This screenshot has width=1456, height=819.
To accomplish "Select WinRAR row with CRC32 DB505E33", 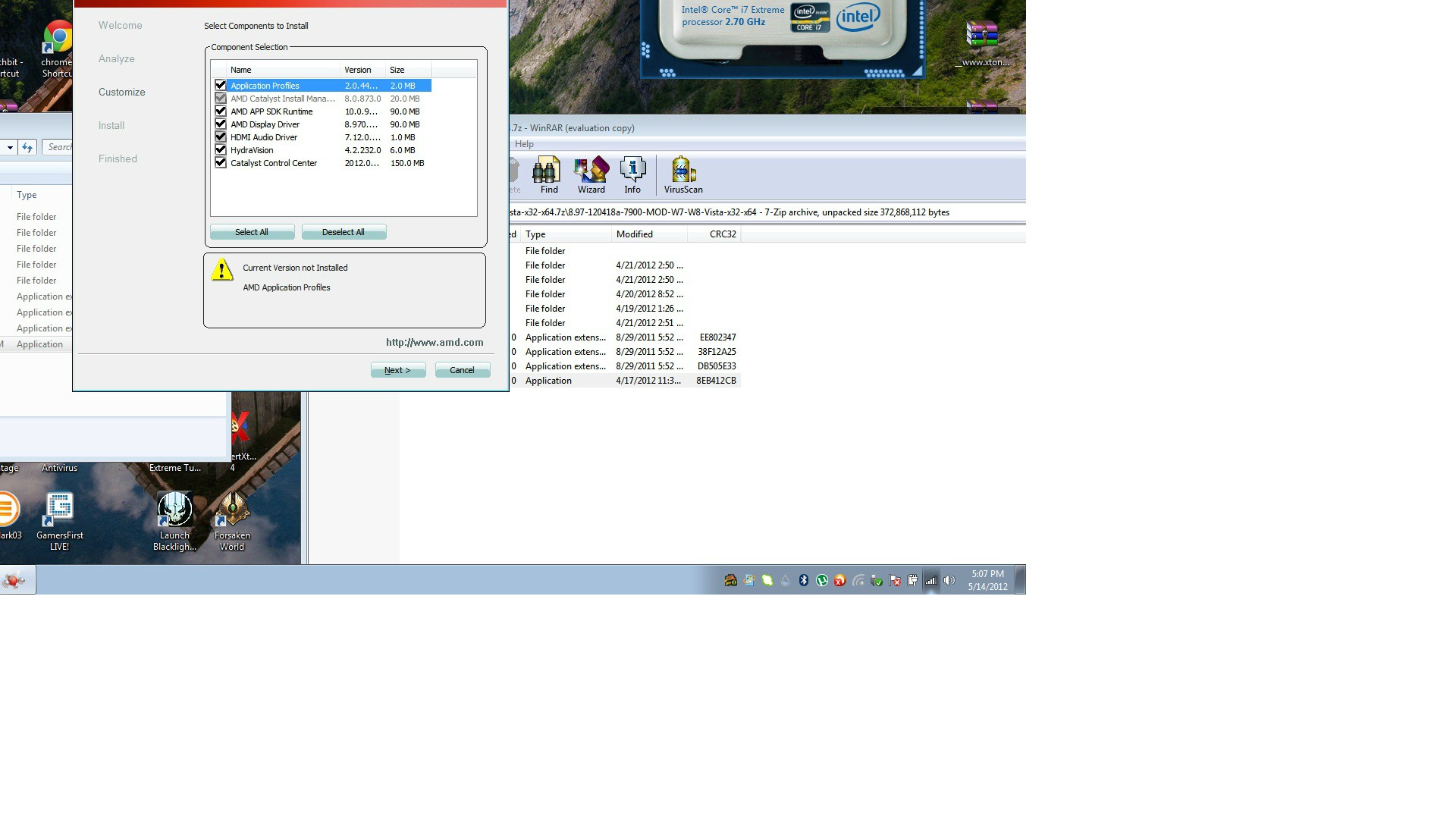I will coord(625,366).
